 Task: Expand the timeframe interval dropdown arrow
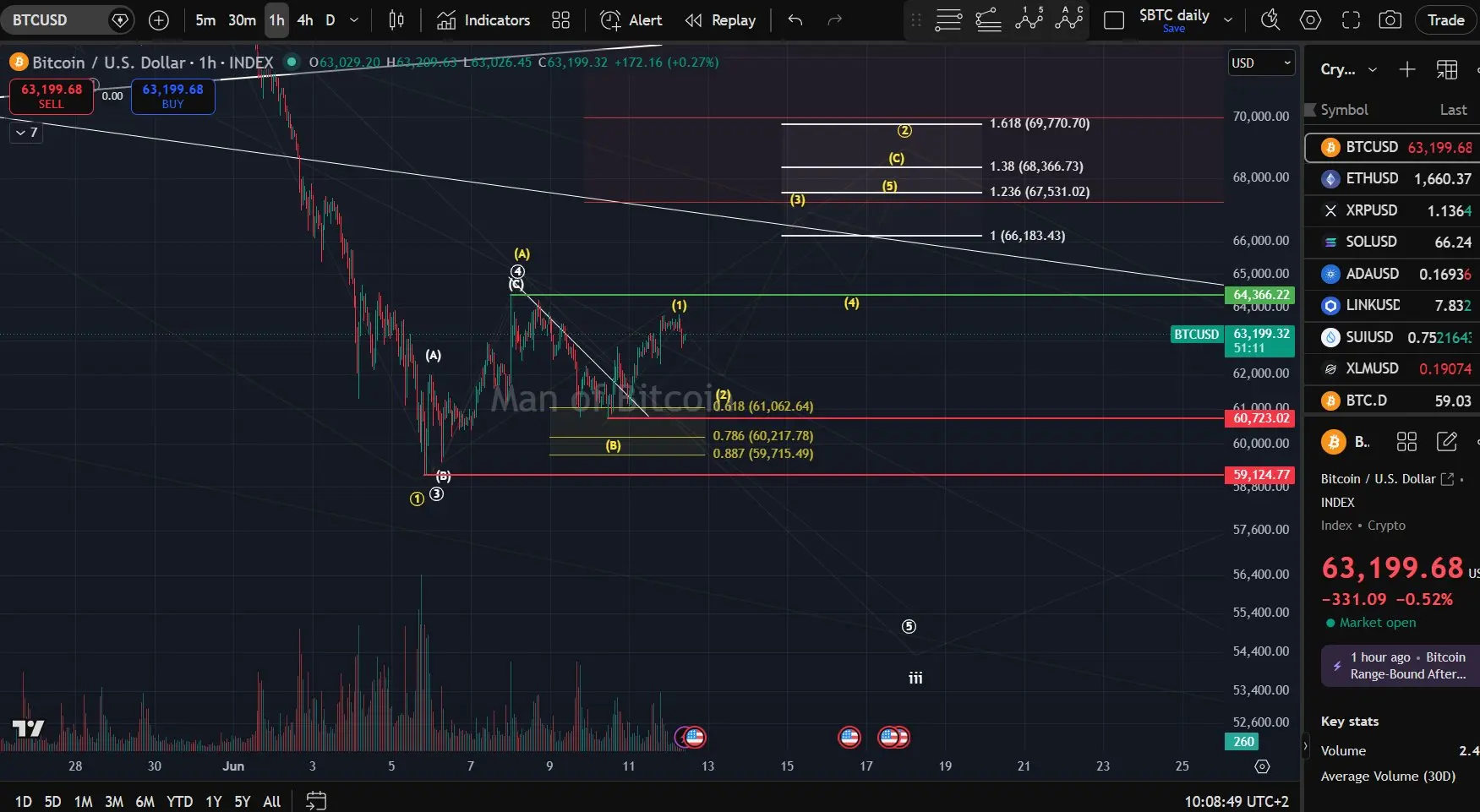(x=354, y=20)
